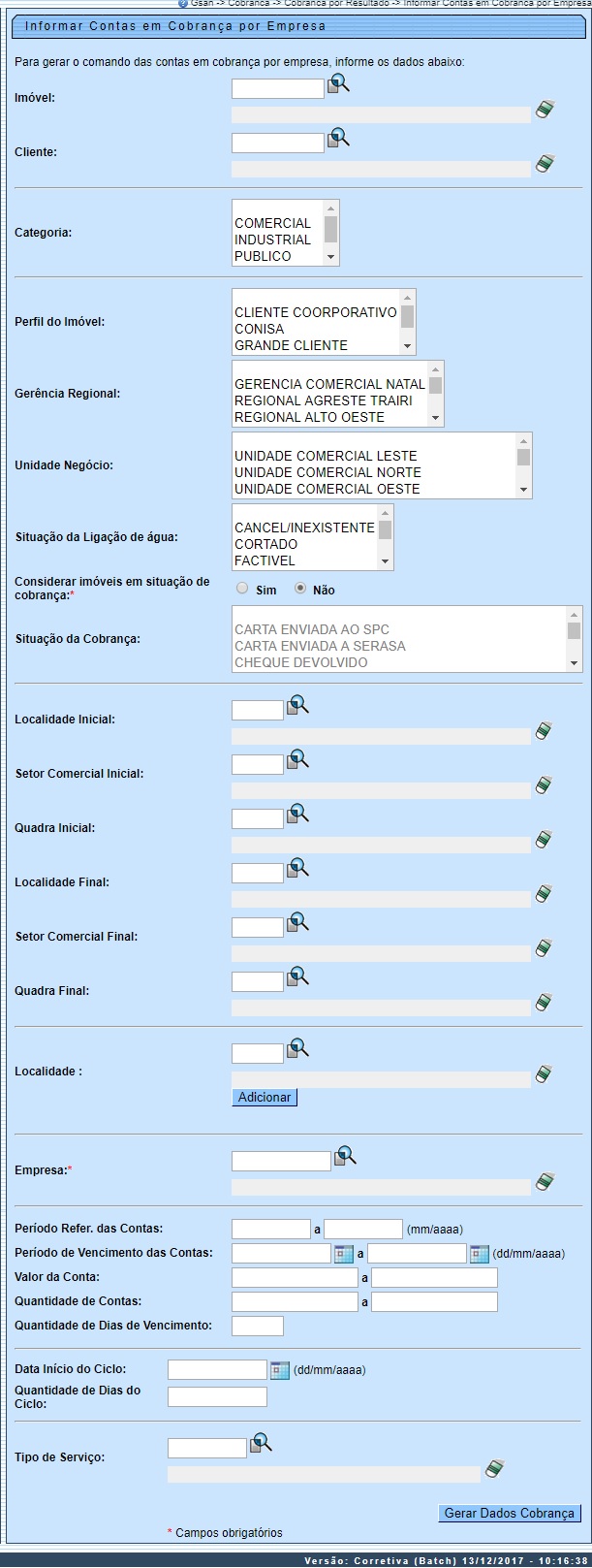
Task: Select UNIDADE COMERCIAL NORTE option
Action: (x=327, y=472)
